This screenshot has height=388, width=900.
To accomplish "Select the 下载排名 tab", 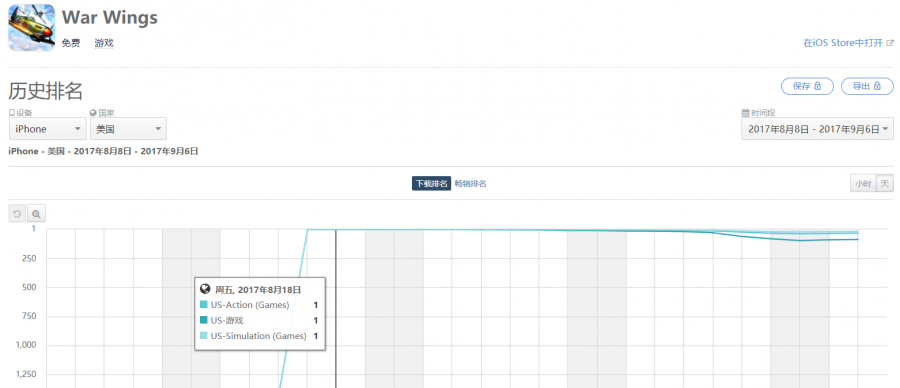I will point(431,184).
